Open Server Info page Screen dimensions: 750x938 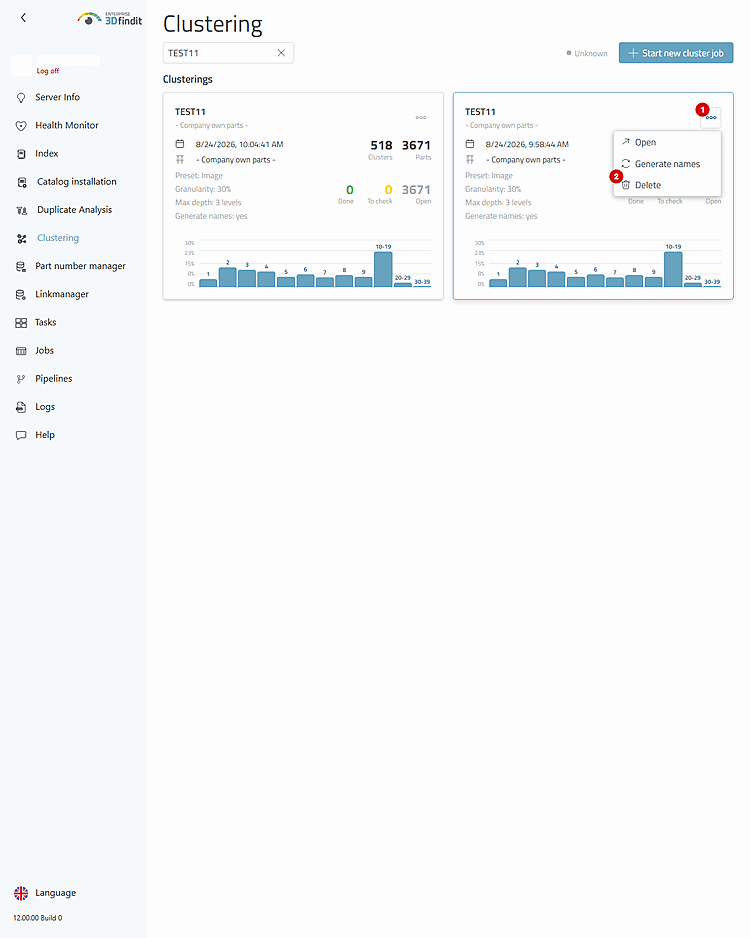point(57,97)
